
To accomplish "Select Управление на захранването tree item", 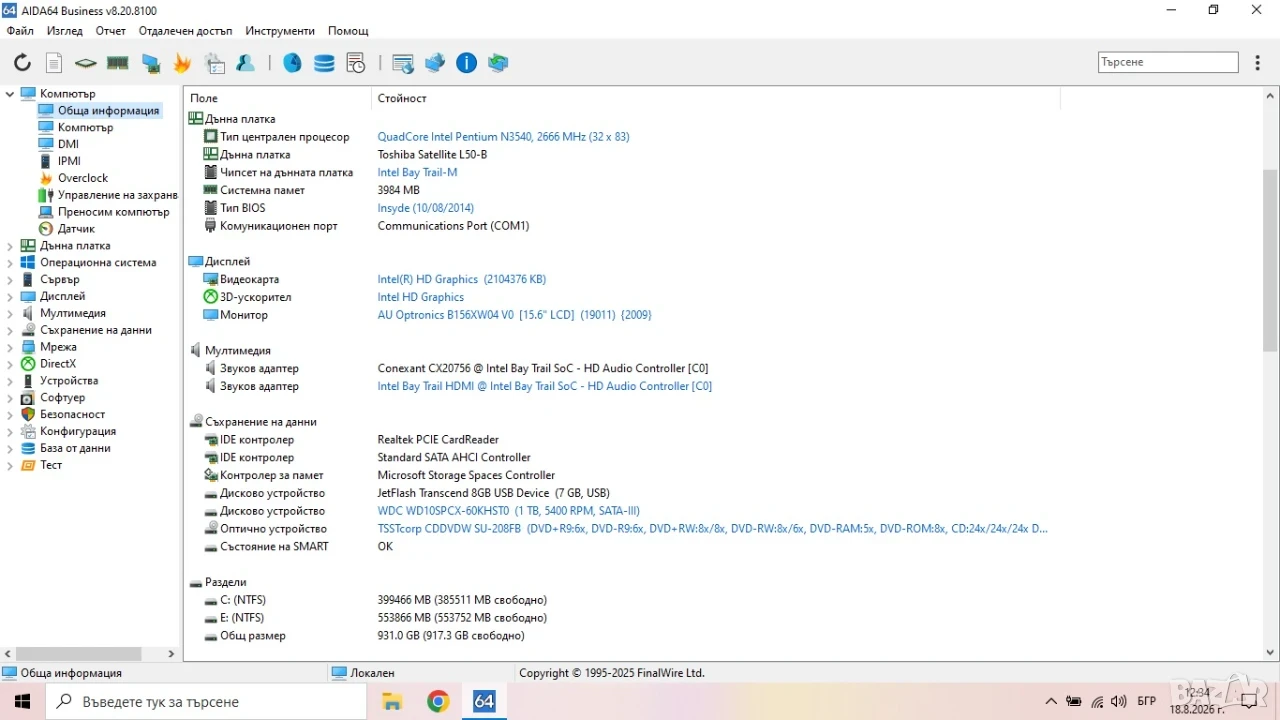I will (117, 195).
